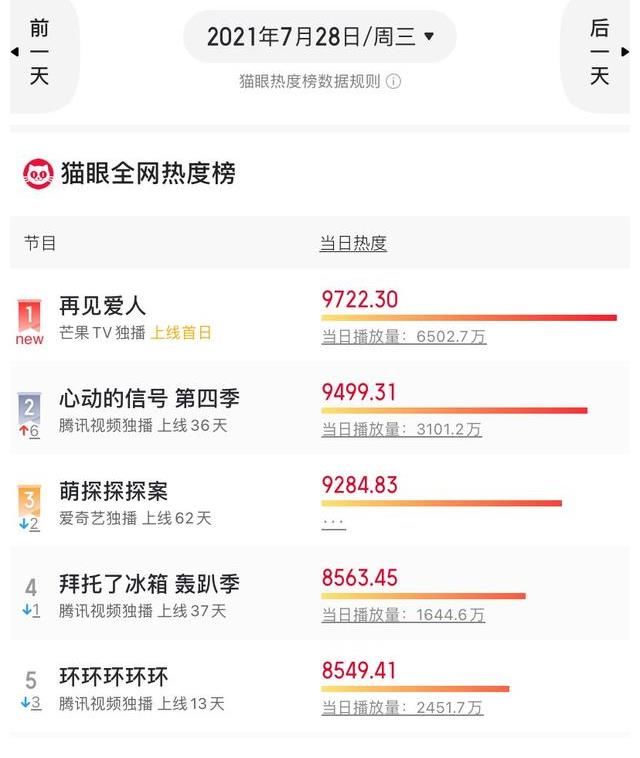Click the rank 5 number marker
The height and width of the screenshot is (758, 640).
click(x=31, y=680)
